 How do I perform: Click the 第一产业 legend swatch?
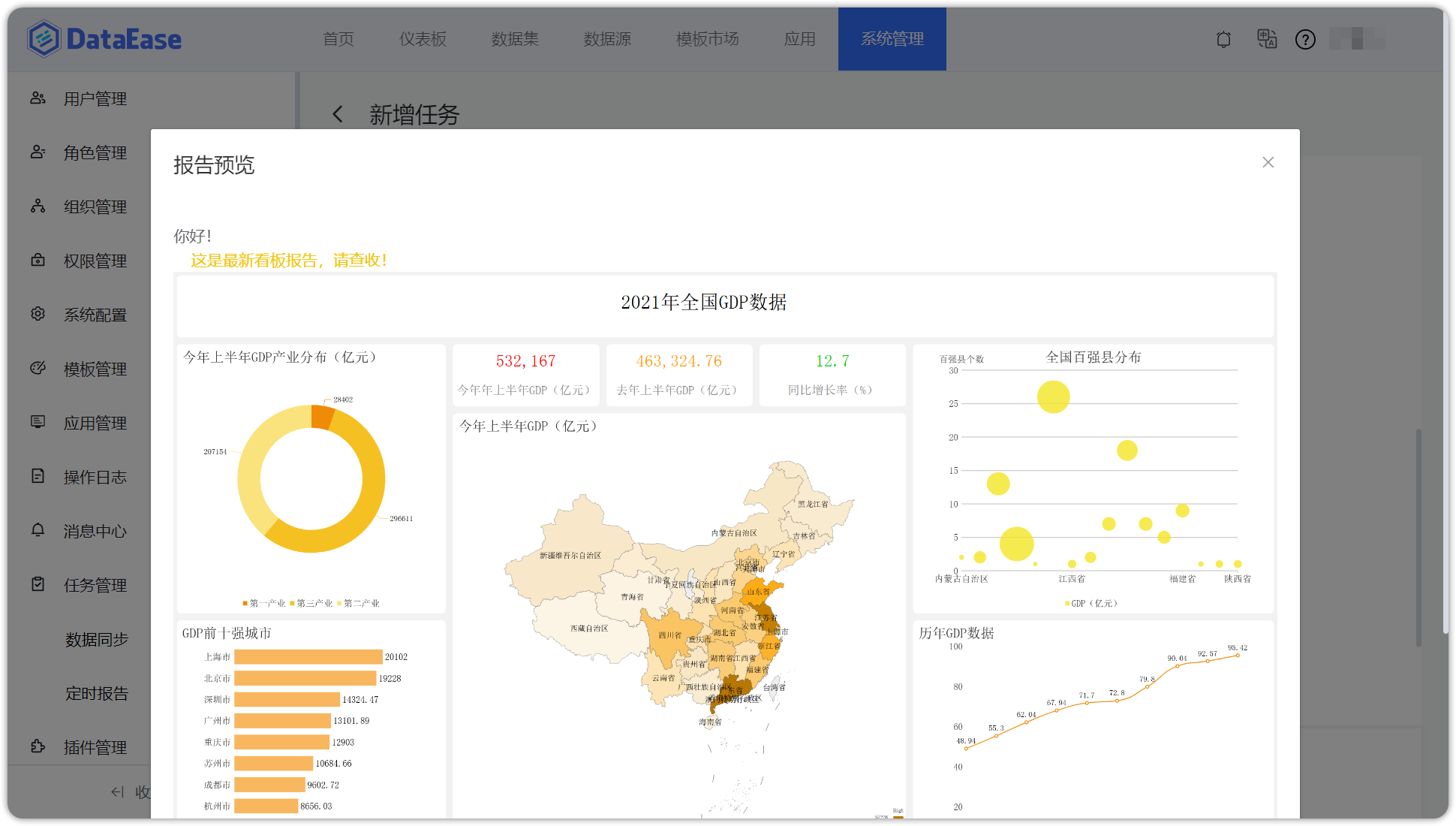click(245, 603)
